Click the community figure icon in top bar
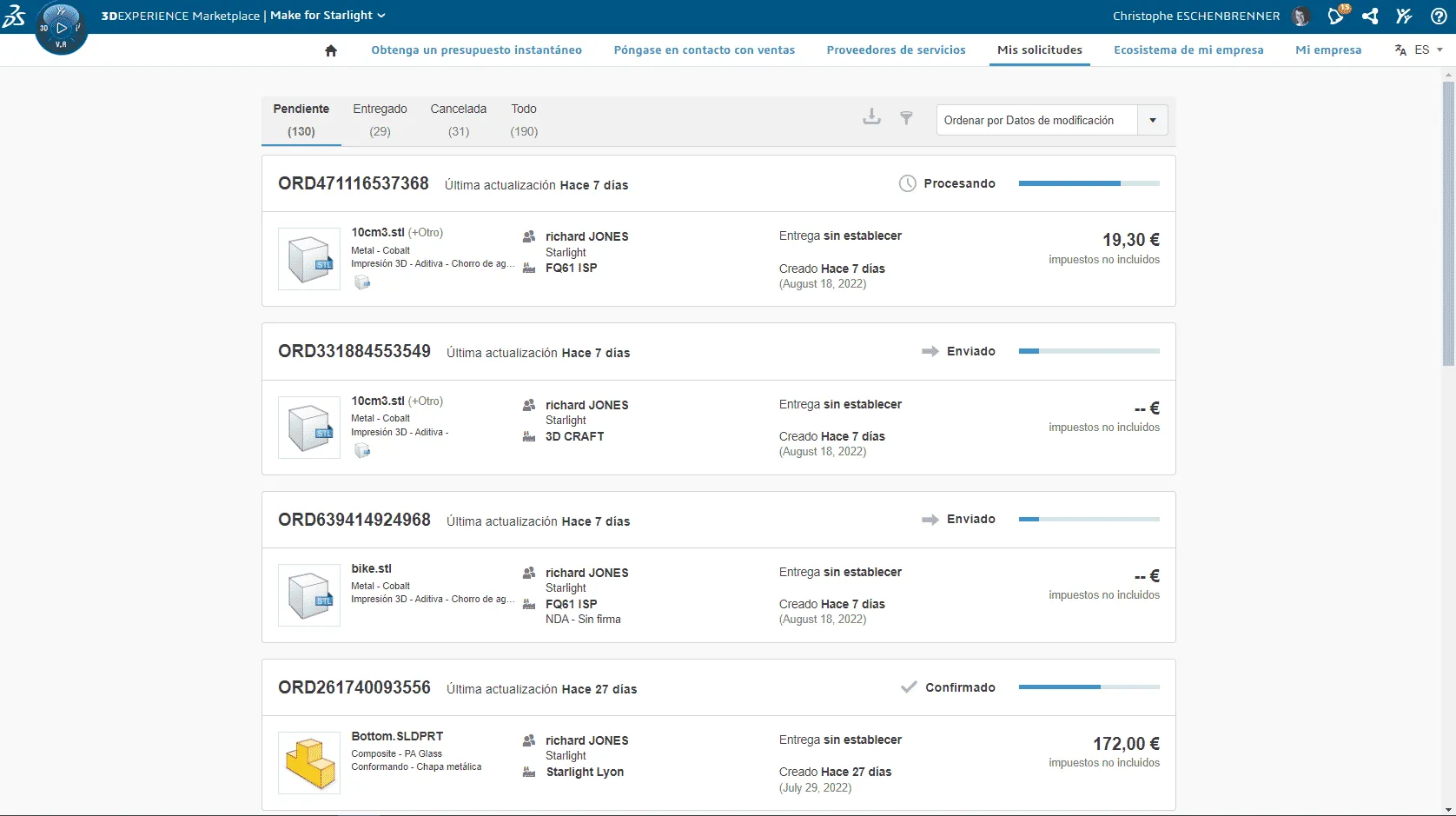Viewport: 1456px width, 816px height. (1405, 16)
